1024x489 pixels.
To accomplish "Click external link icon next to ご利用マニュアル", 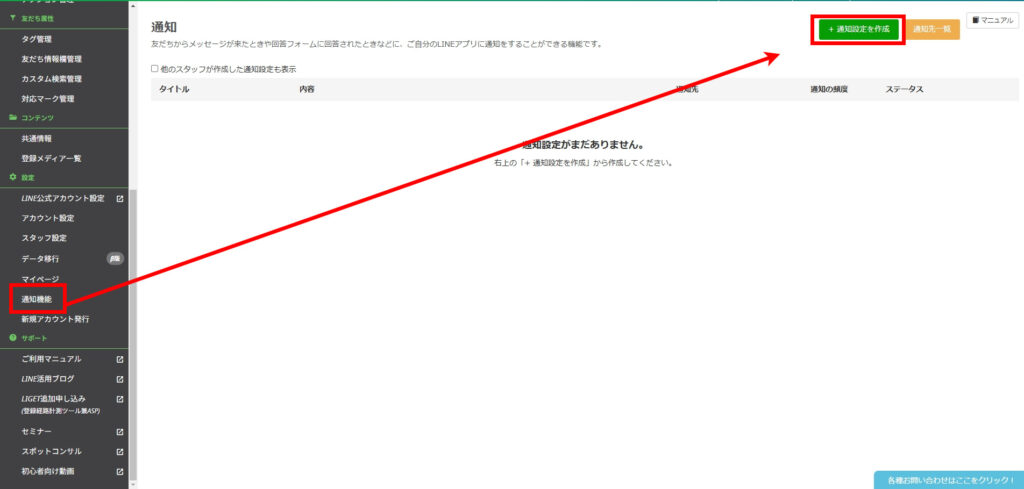I will (120, 359).
